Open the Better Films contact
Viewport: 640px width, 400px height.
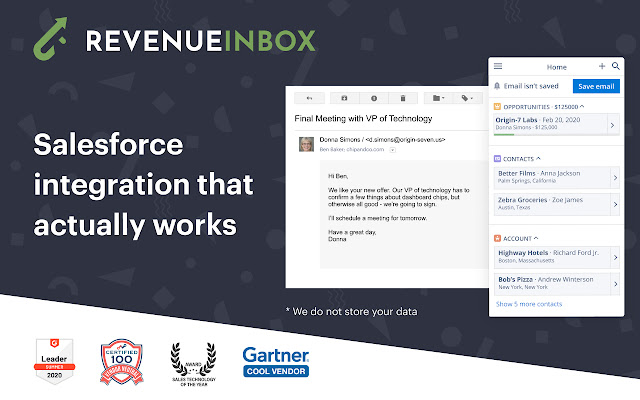[552, 177]
